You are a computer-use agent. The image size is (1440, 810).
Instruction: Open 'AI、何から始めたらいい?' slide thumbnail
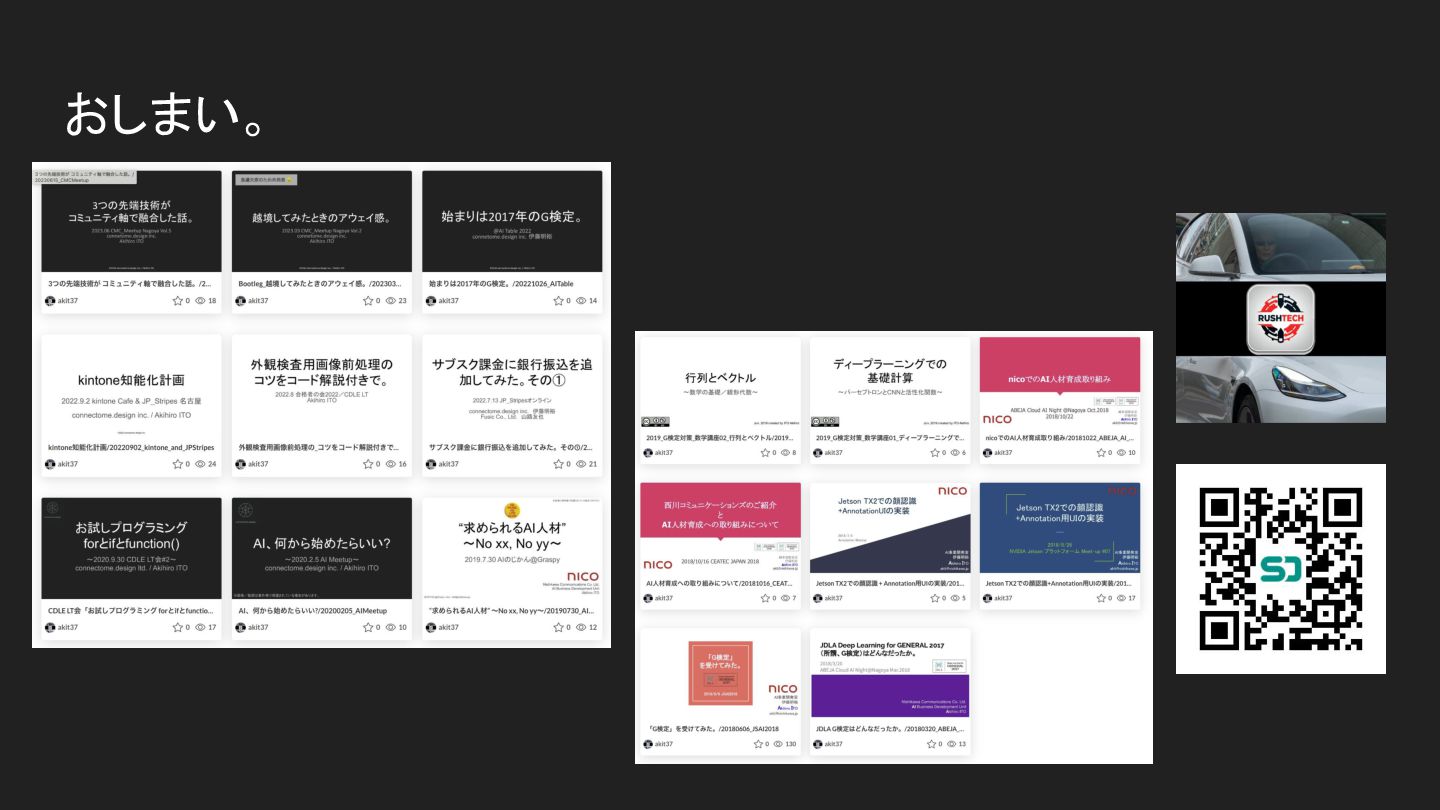click(x=322, y=548)
